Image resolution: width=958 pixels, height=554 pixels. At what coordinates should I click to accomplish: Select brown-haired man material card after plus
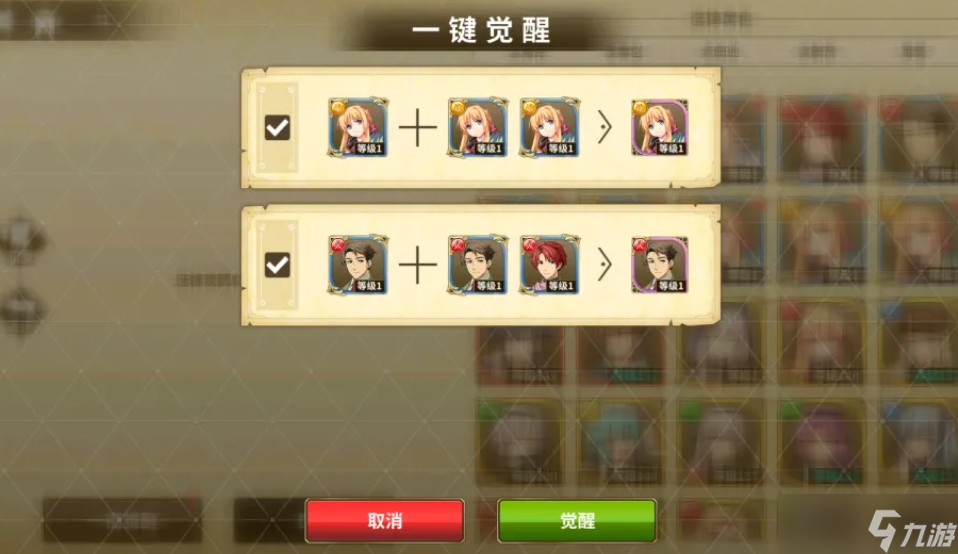[478, 264]
